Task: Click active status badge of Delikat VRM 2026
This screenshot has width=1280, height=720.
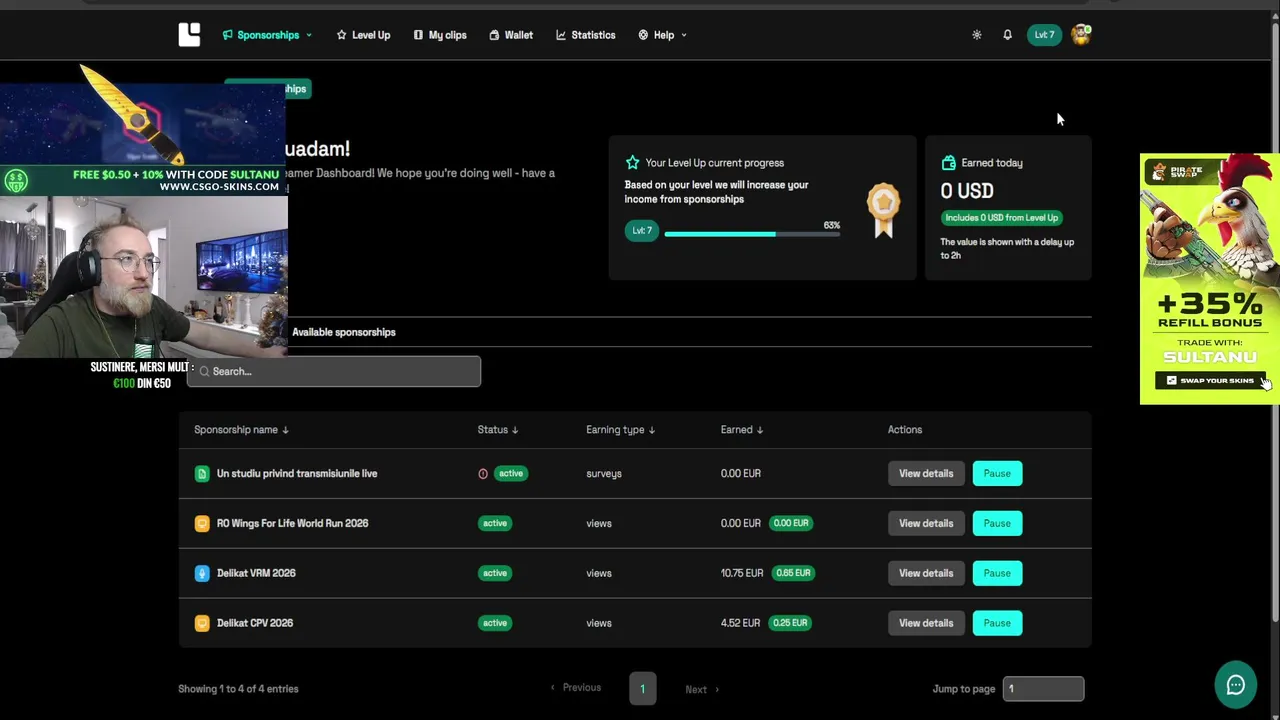Action: [x=495, y=573]
